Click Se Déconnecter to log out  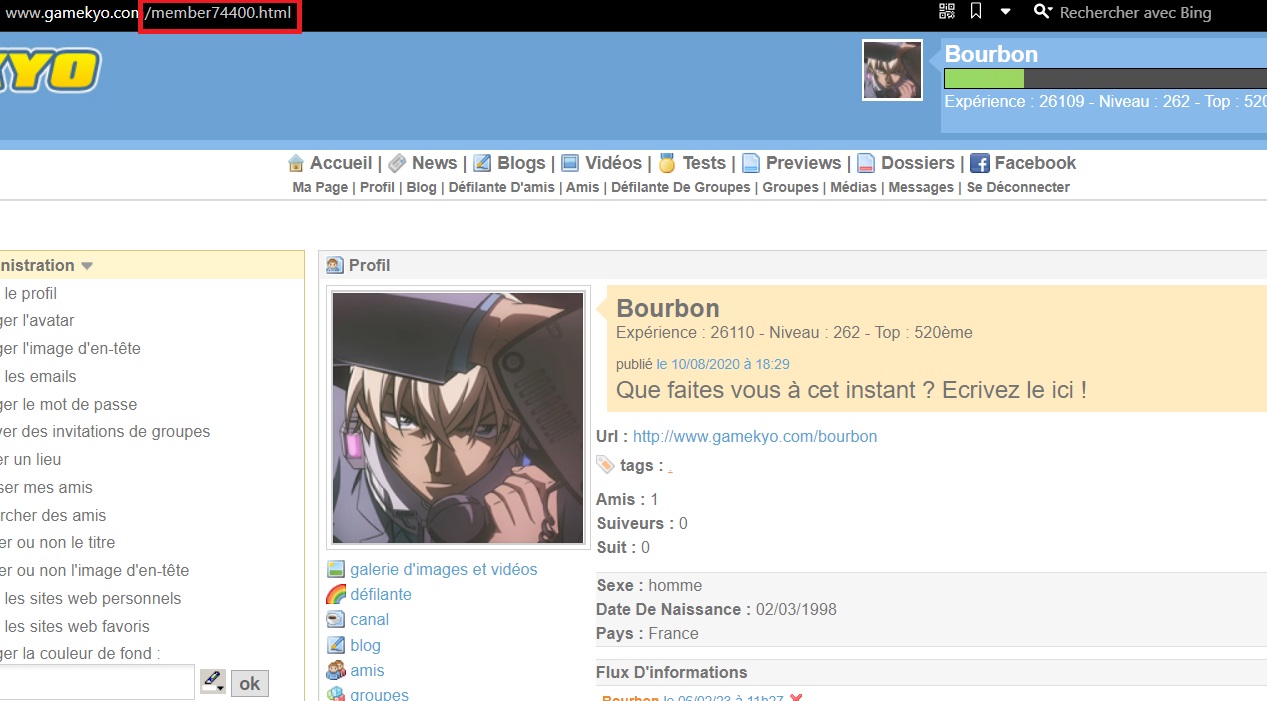(1018, 187)
